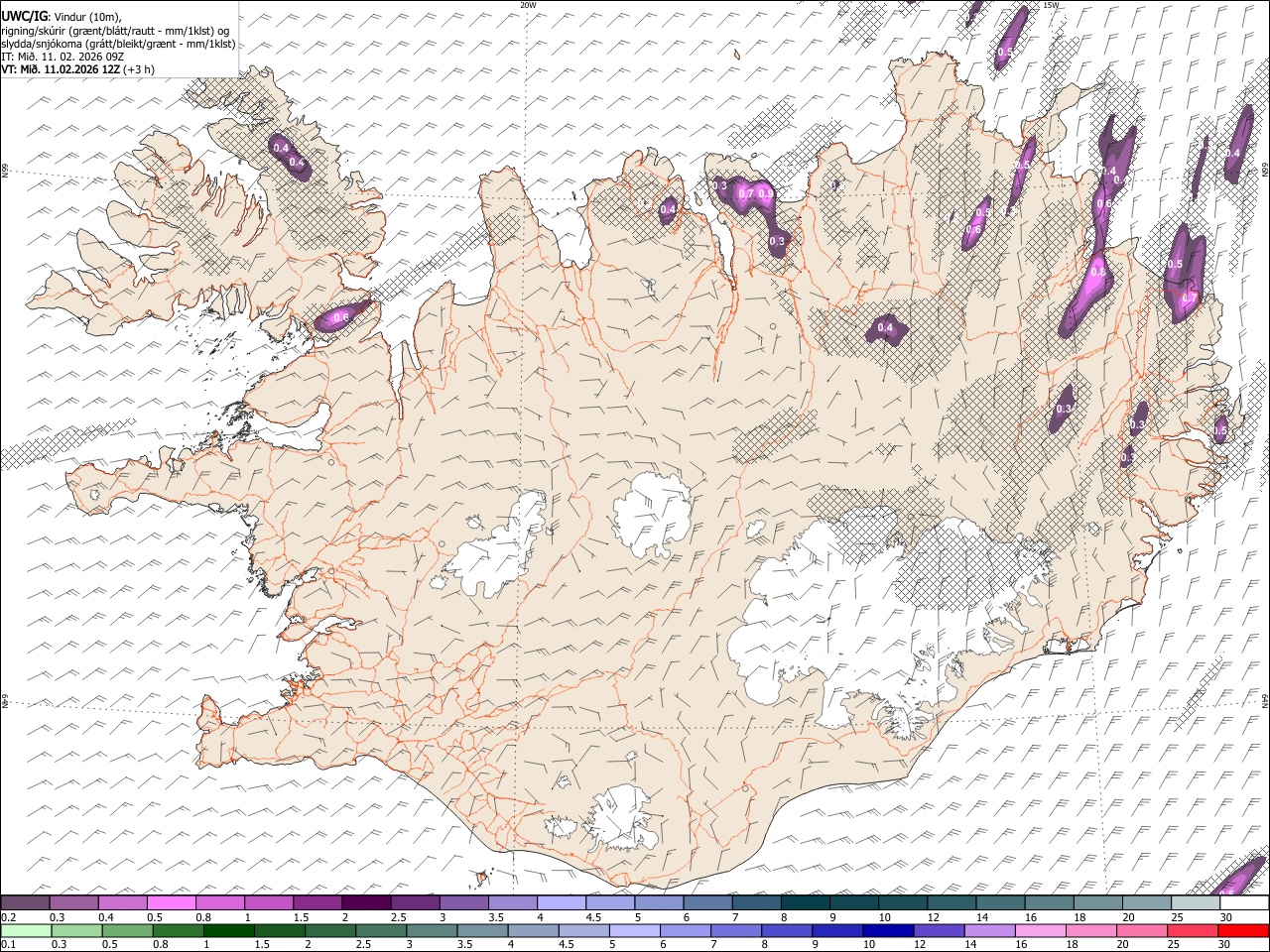
Task: Select the lower legend swatch starting at 0.8
Action: coord(179,931)
